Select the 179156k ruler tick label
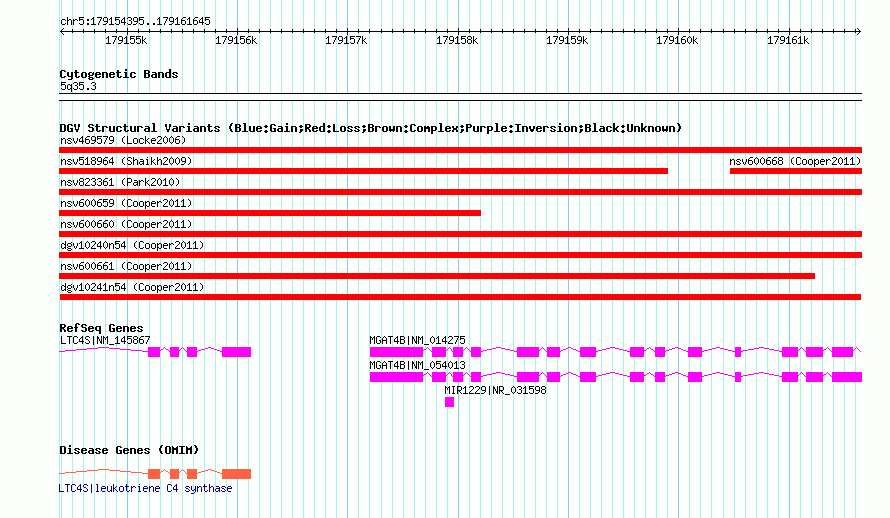 coord(236,40)
